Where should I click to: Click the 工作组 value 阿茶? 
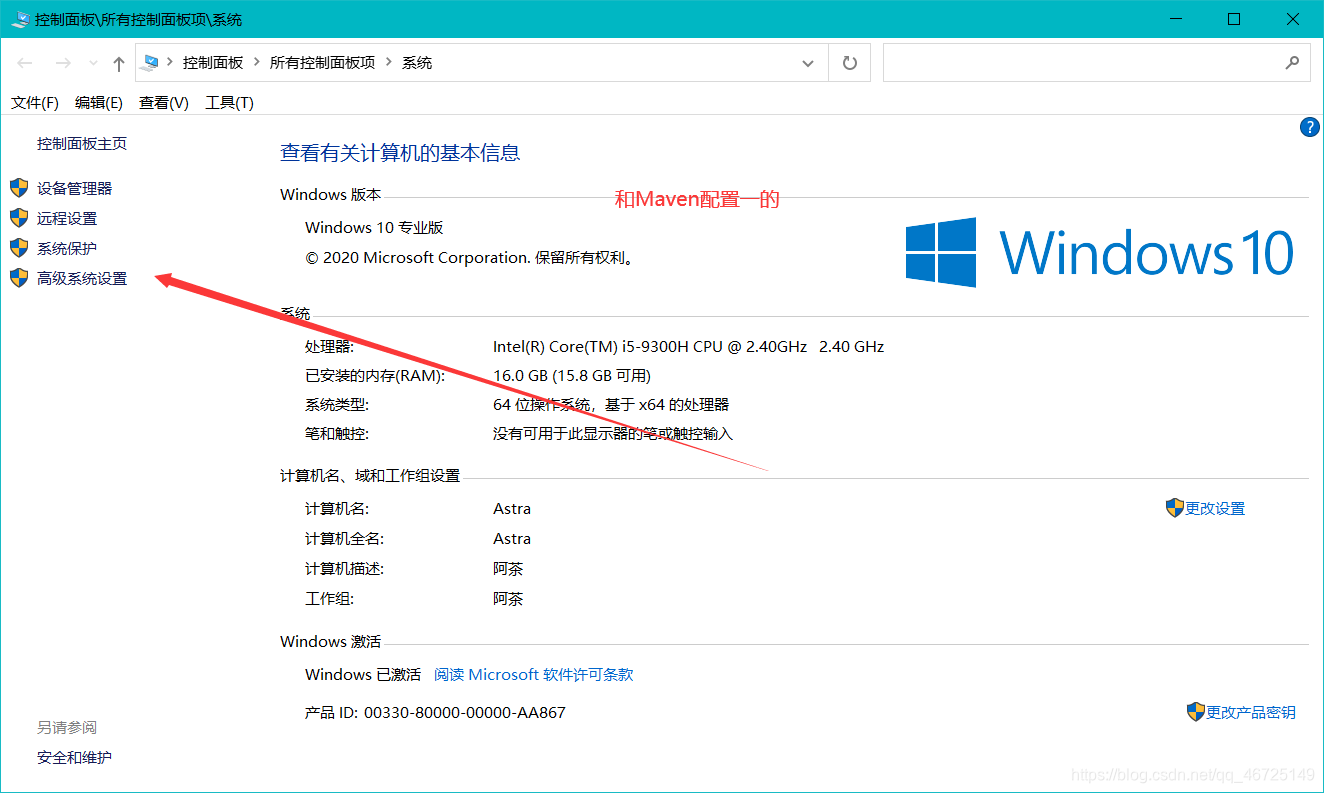508,598
